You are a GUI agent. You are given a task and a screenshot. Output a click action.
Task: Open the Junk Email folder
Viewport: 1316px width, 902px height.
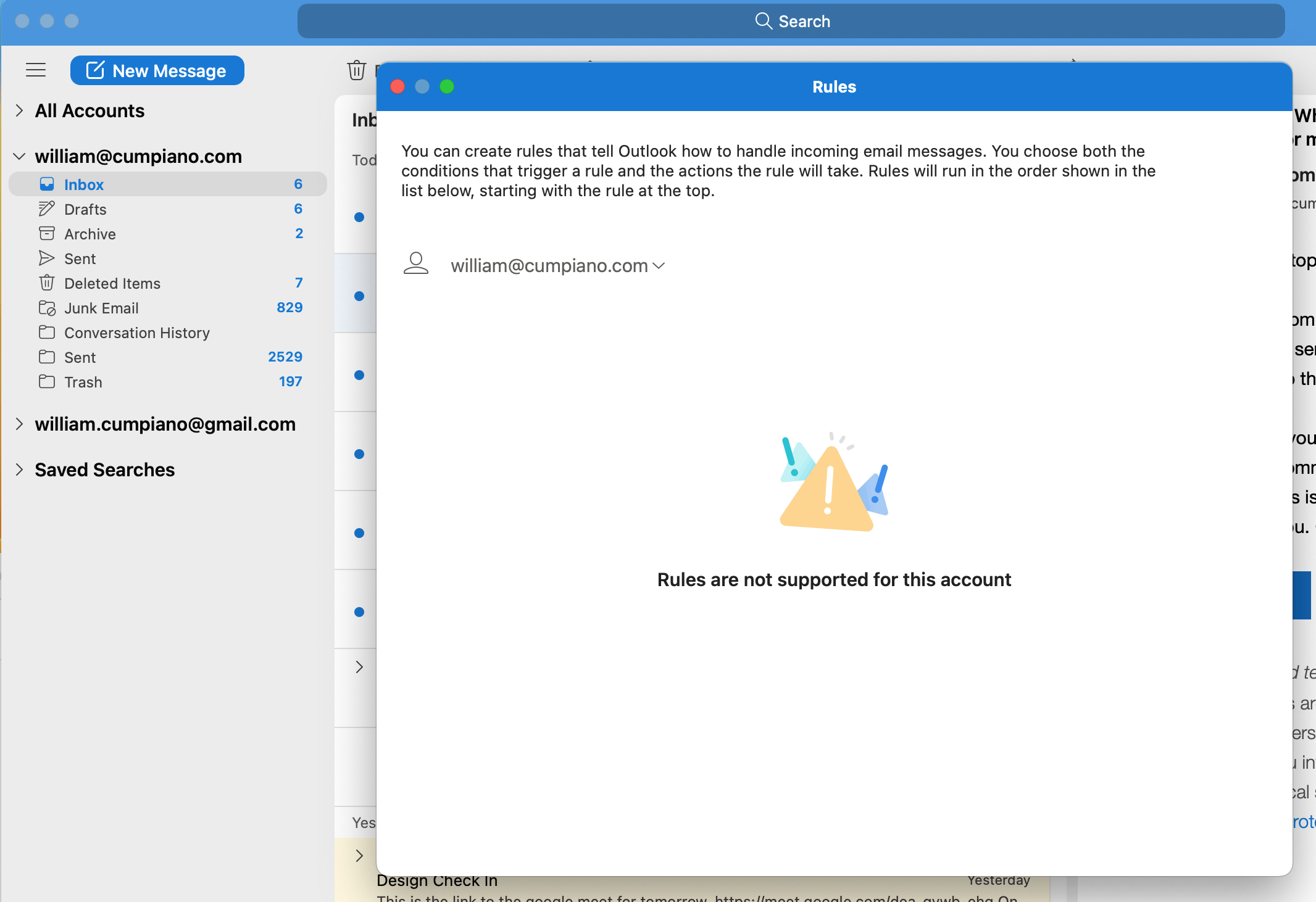point(168,308)
